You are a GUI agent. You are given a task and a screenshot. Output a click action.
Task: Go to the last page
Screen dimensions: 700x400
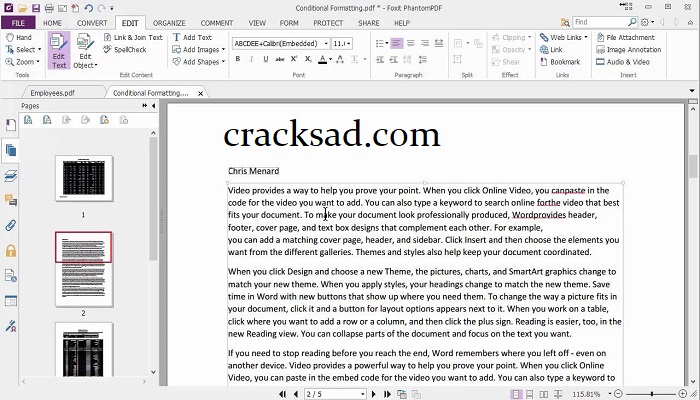(x=387, y=394)
